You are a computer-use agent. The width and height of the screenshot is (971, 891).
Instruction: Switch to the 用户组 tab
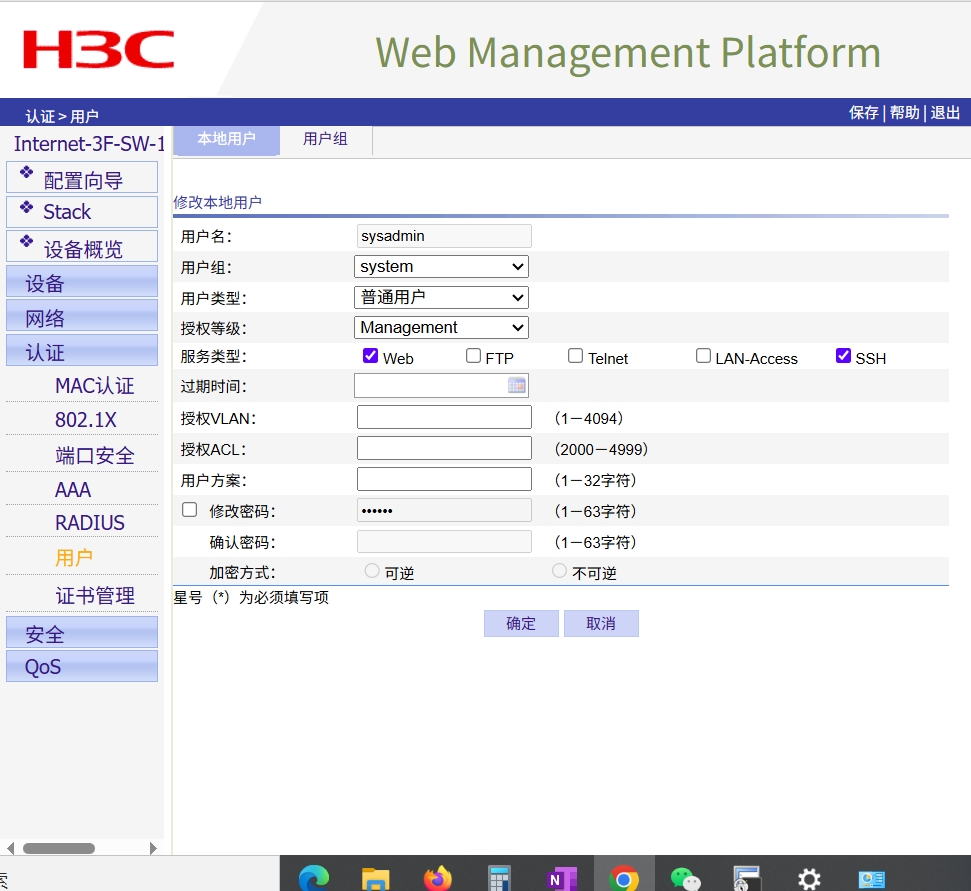[325, 140]
